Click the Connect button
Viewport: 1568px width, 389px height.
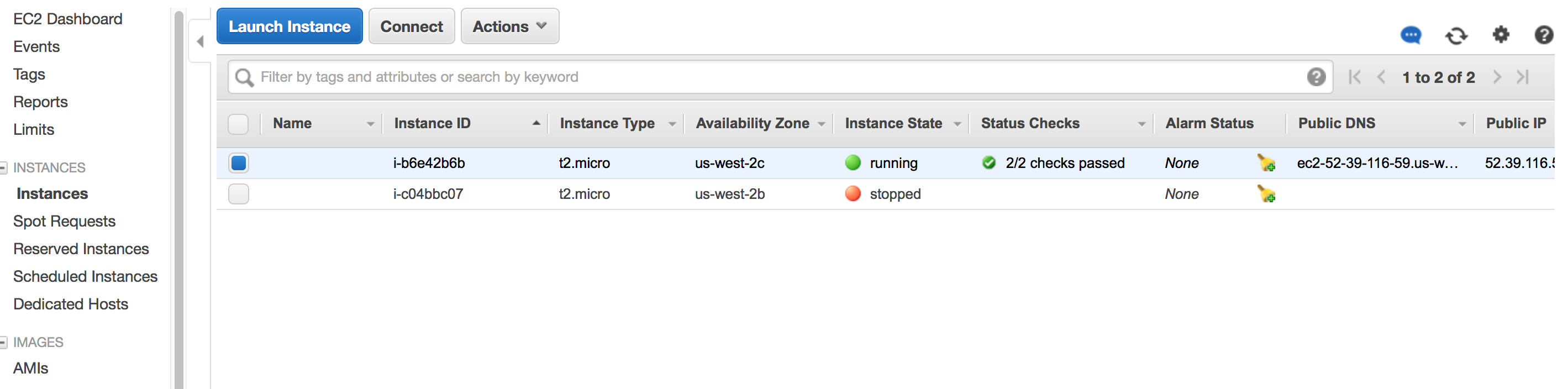tap(412, 26)
